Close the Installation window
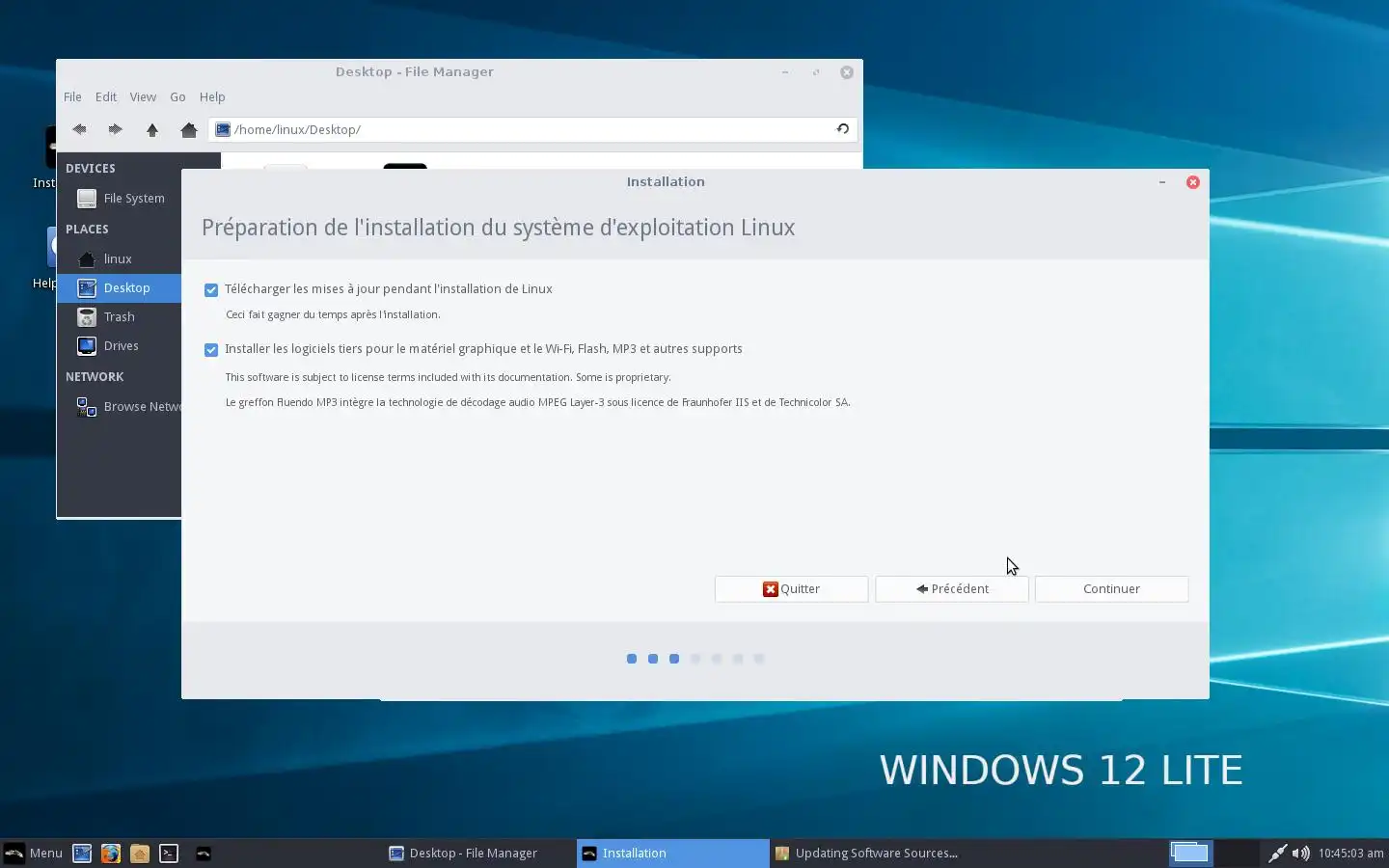 1193,182
